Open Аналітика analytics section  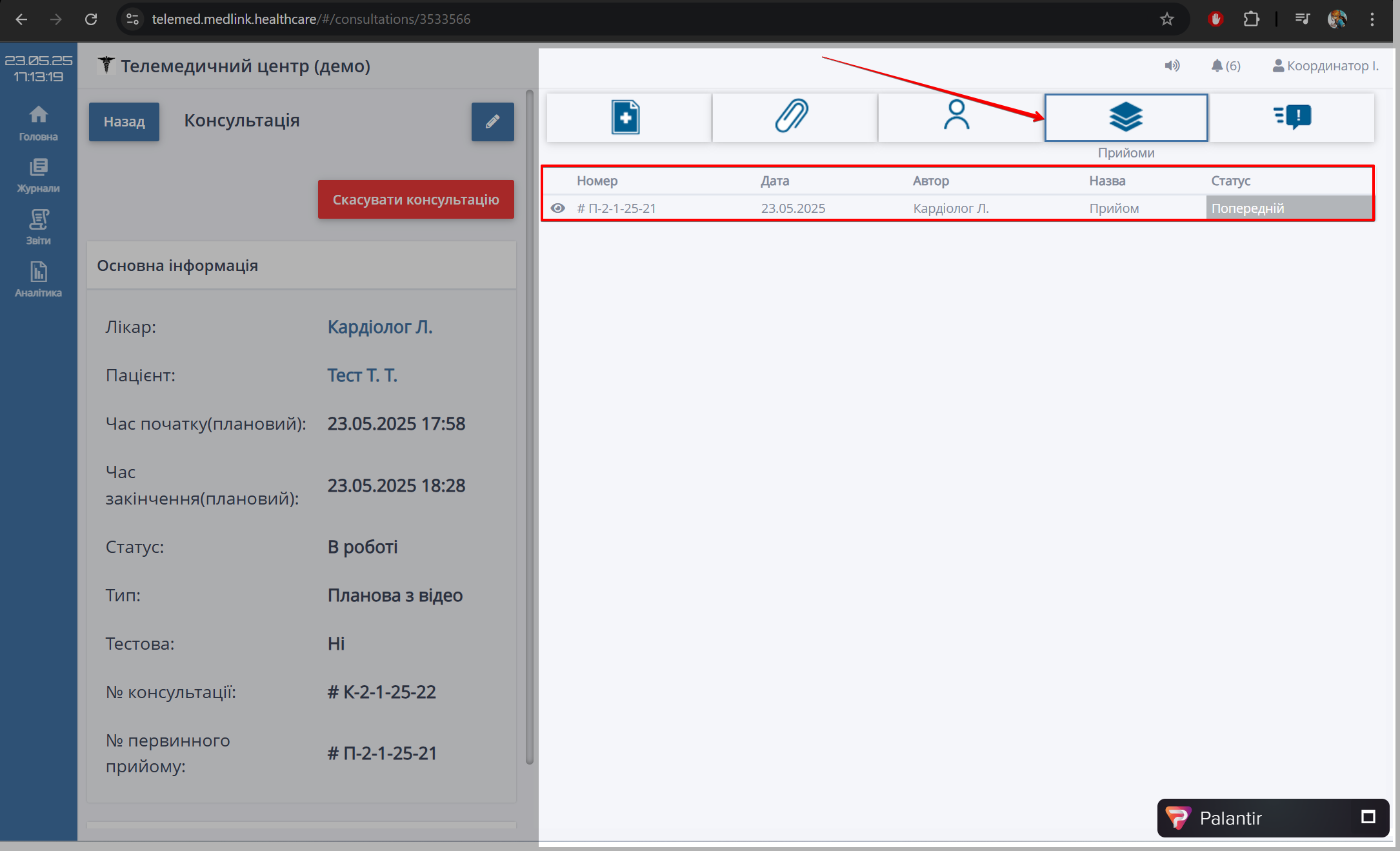coord(38,279)
